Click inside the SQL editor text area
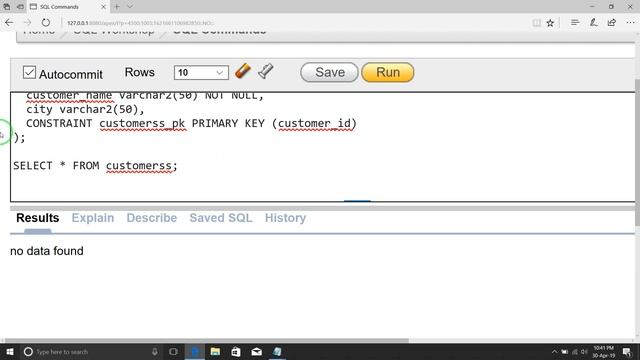 coord(322,147)
